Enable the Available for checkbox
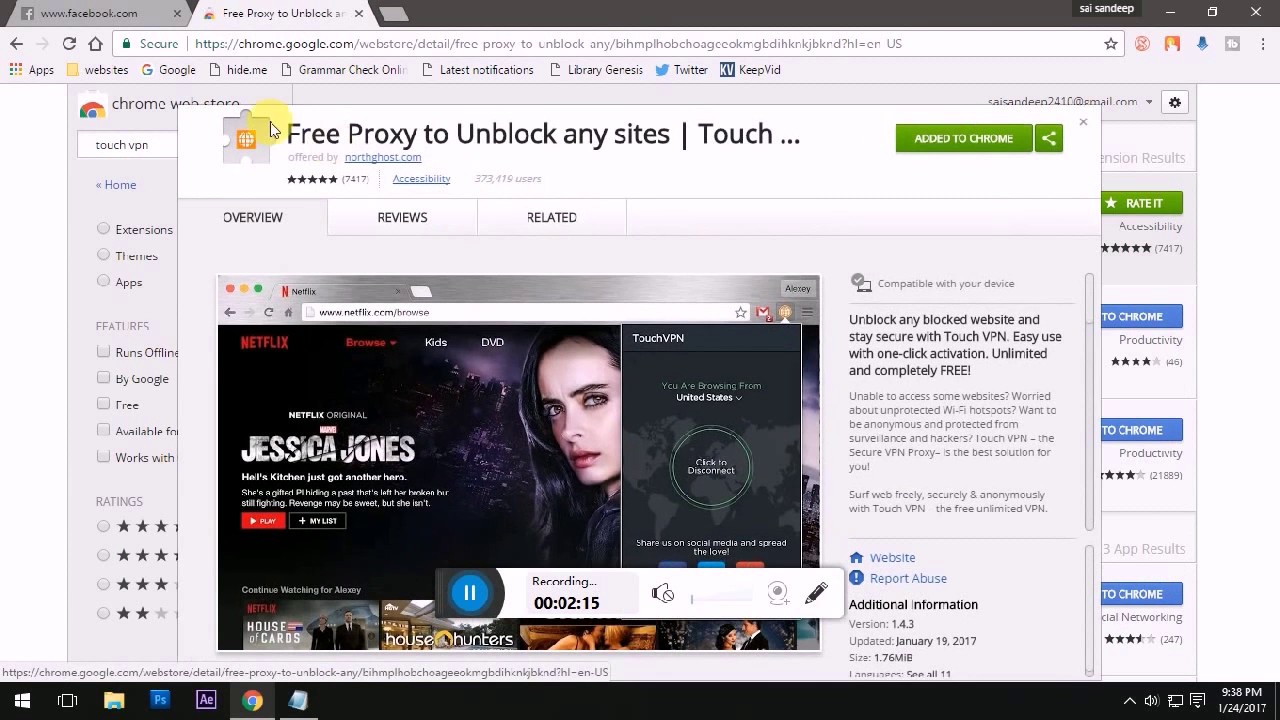Image resolution: width=1280 pixels, height=720 pixels. (x=103, y=430)
